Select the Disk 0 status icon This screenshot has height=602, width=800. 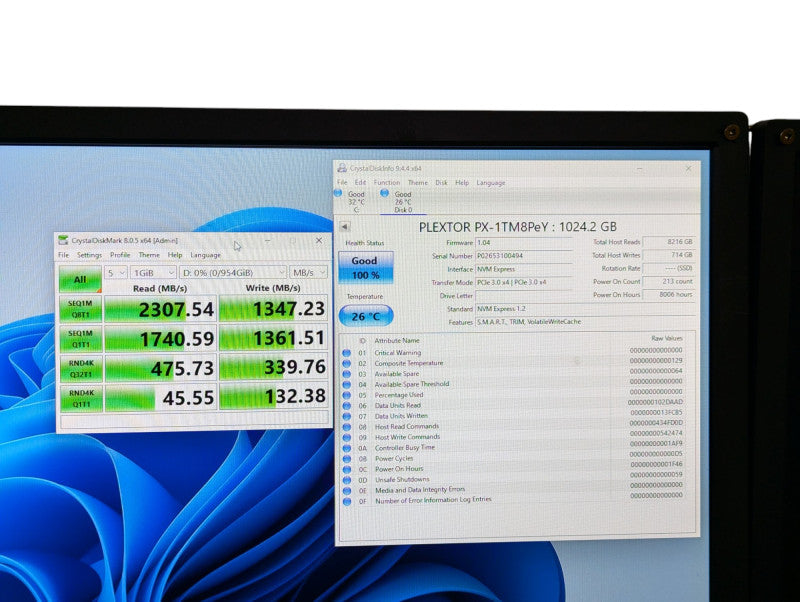[385, 193]
